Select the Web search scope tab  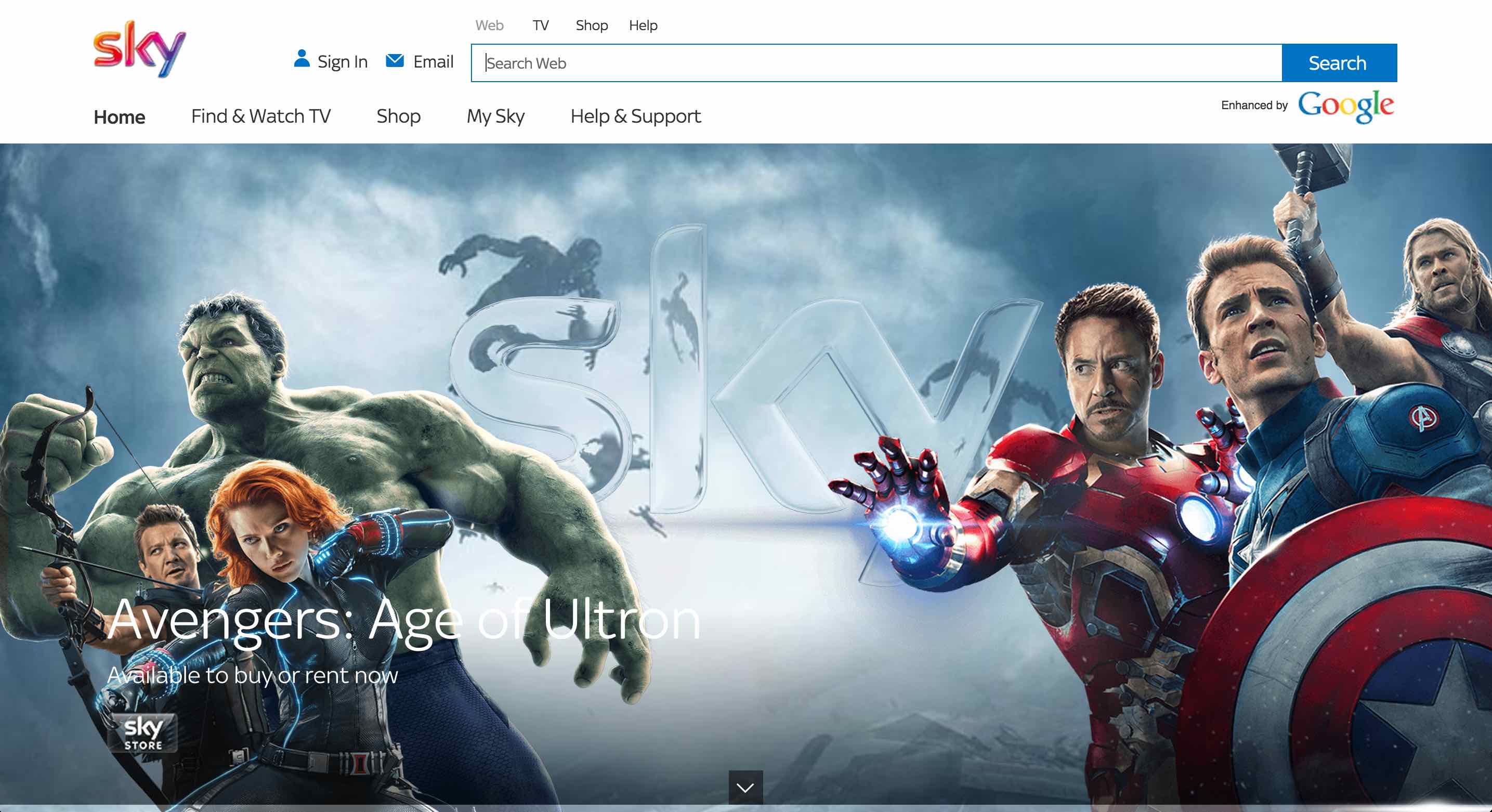[489, 25]
